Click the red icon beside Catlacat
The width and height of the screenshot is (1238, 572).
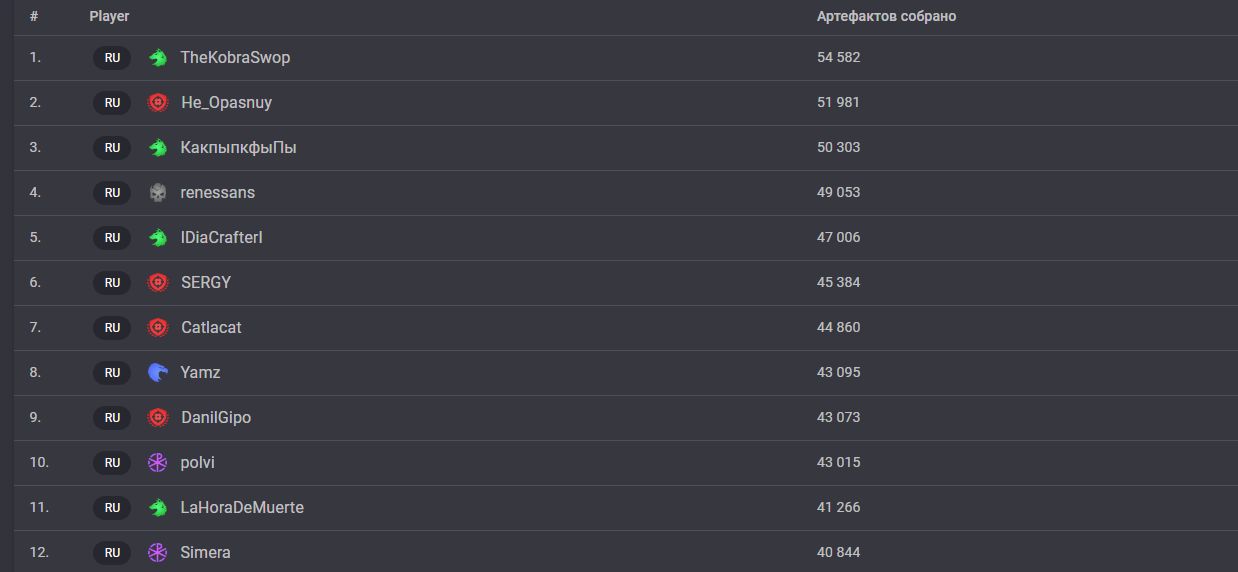pyautogui.click(x=157, y=328)
